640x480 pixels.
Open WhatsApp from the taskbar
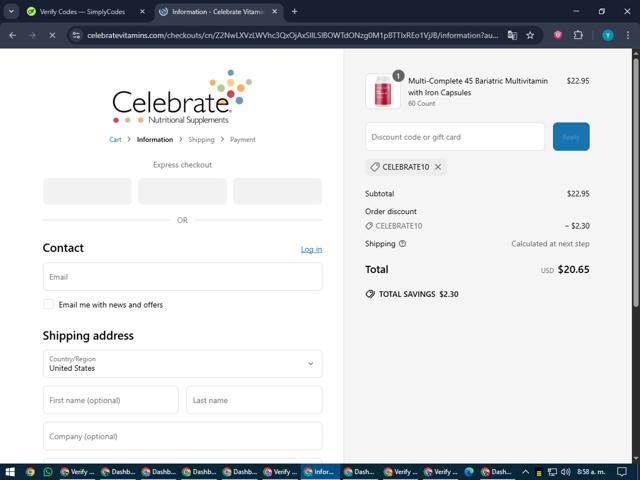[48, 472]
